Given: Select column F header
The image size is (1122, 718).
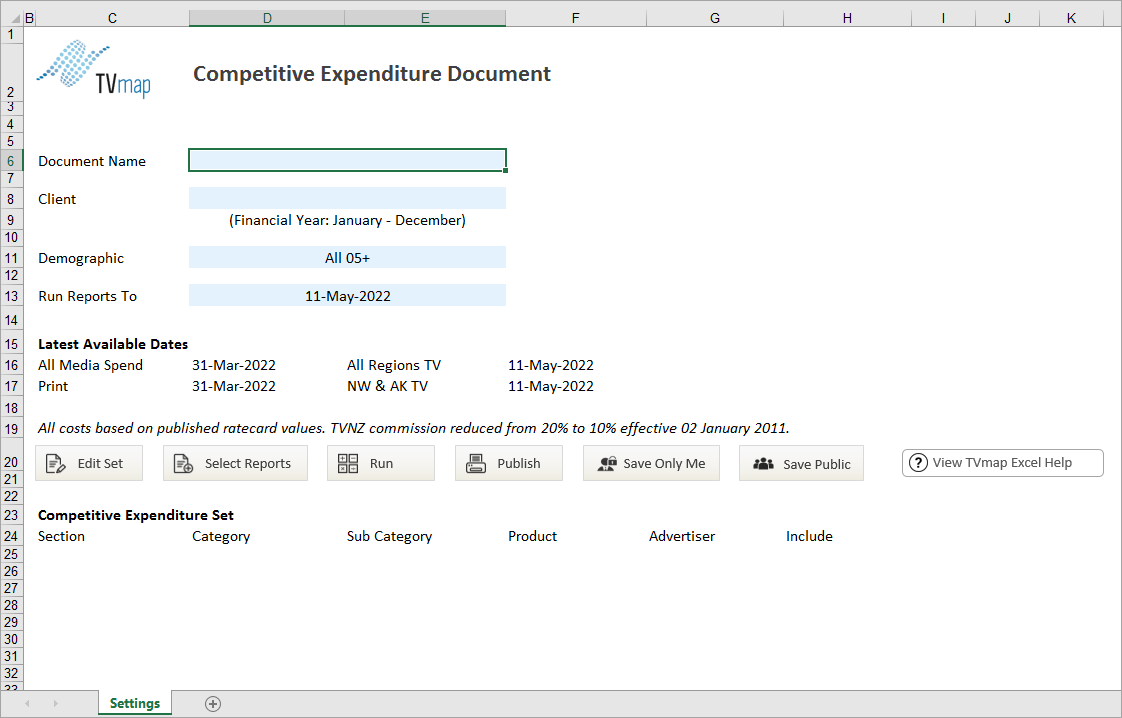Looking at the screenshot, I should pyautogui.click(x=576, y=18).
